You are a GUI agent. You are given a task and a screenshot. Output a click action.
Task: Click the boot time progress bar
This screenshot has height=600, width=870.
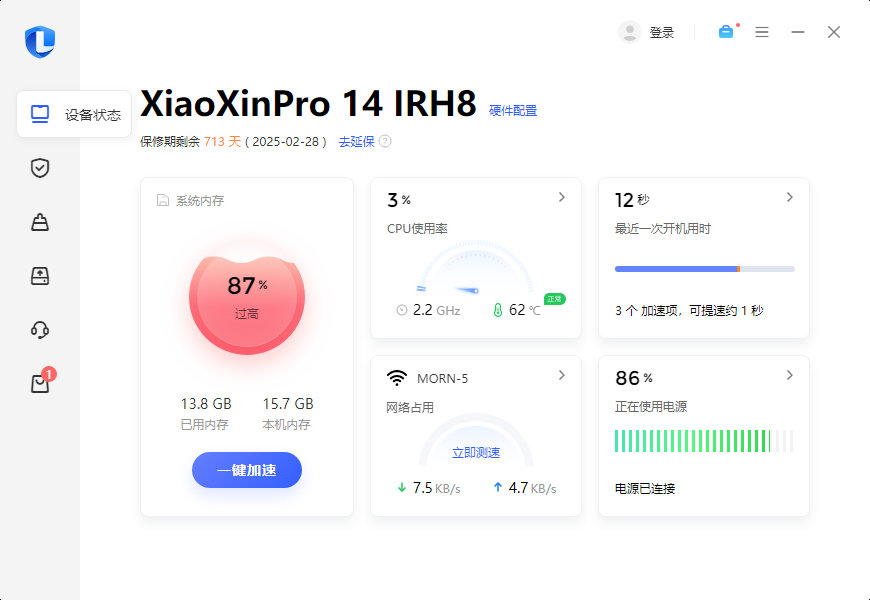tap(703, 268)
